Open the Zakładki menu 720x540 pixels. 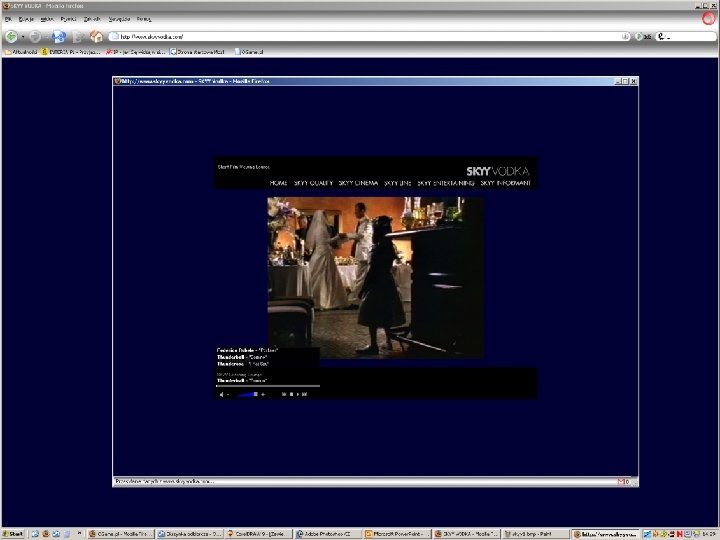92,19
